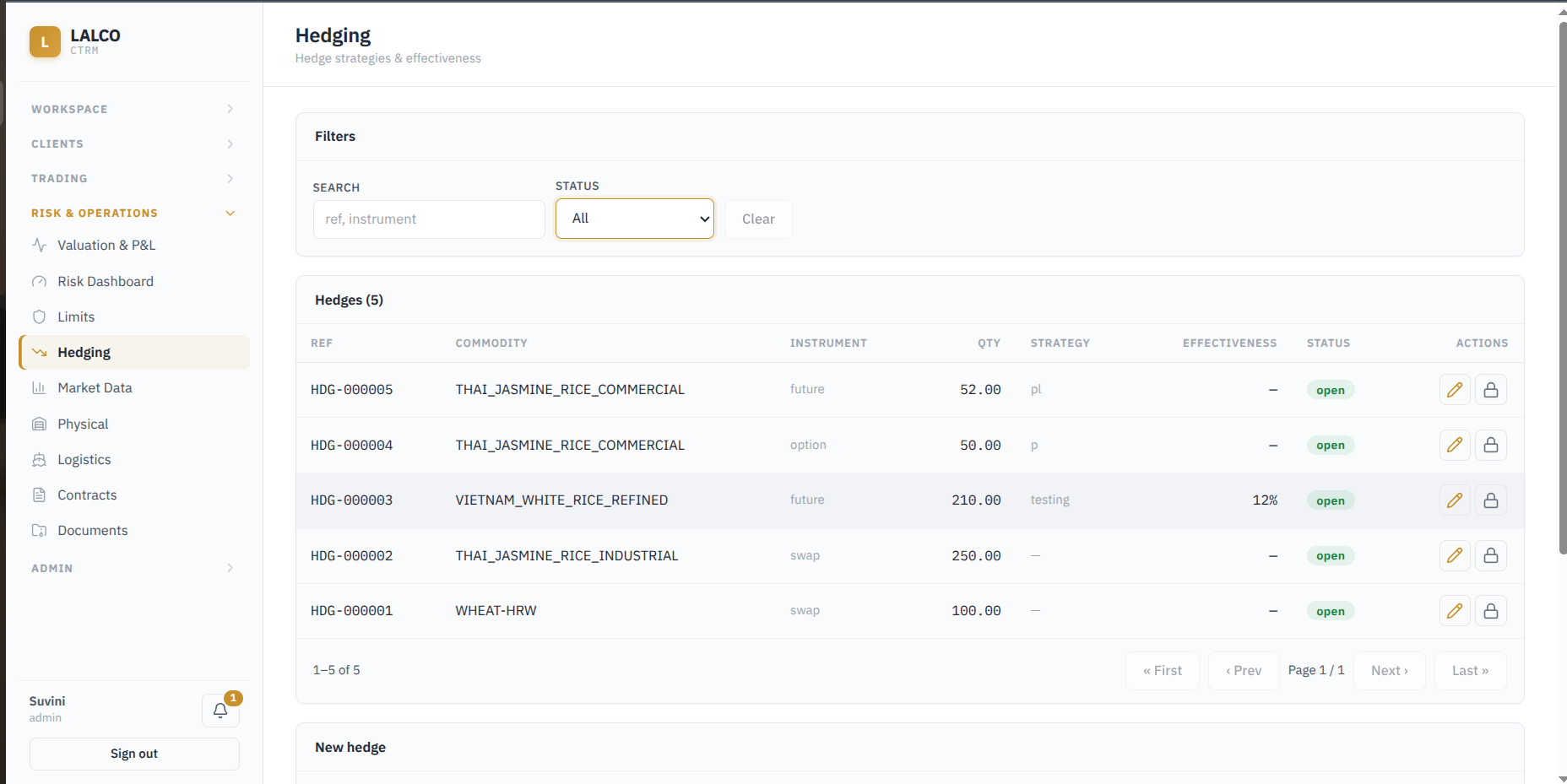Click THAI_JASMINE_RICE_INDUSTRIAL commodity cell
The height and width of the screenshot is (784, 1567).
567,556
